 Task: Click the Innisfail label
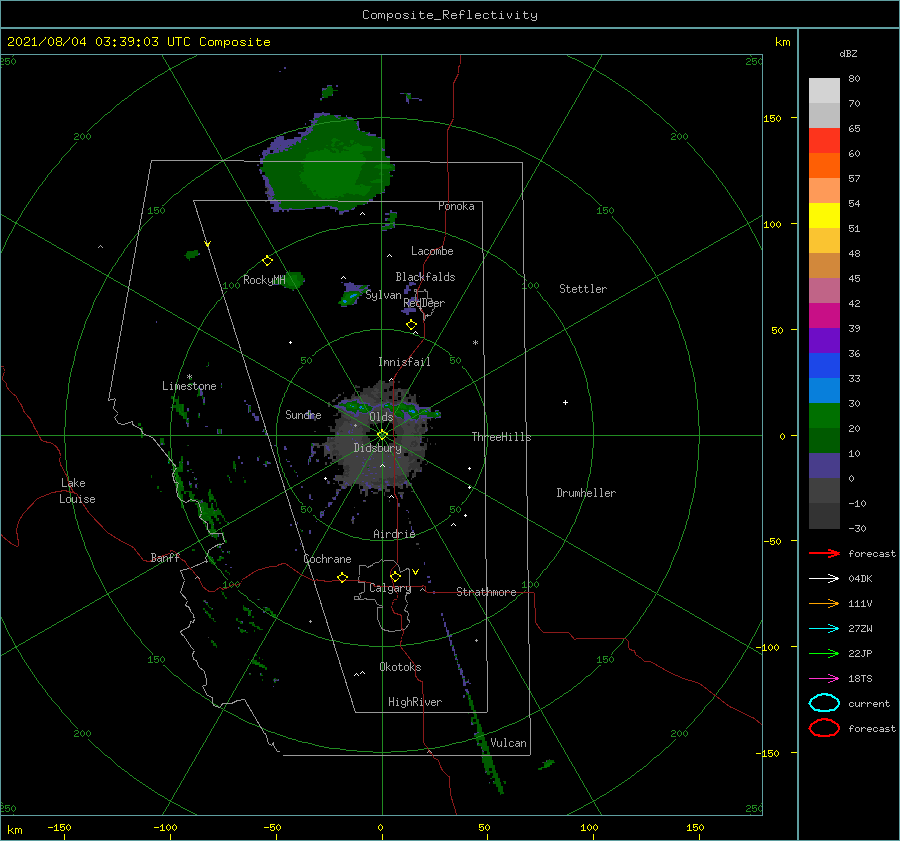[x=404, y=362]
